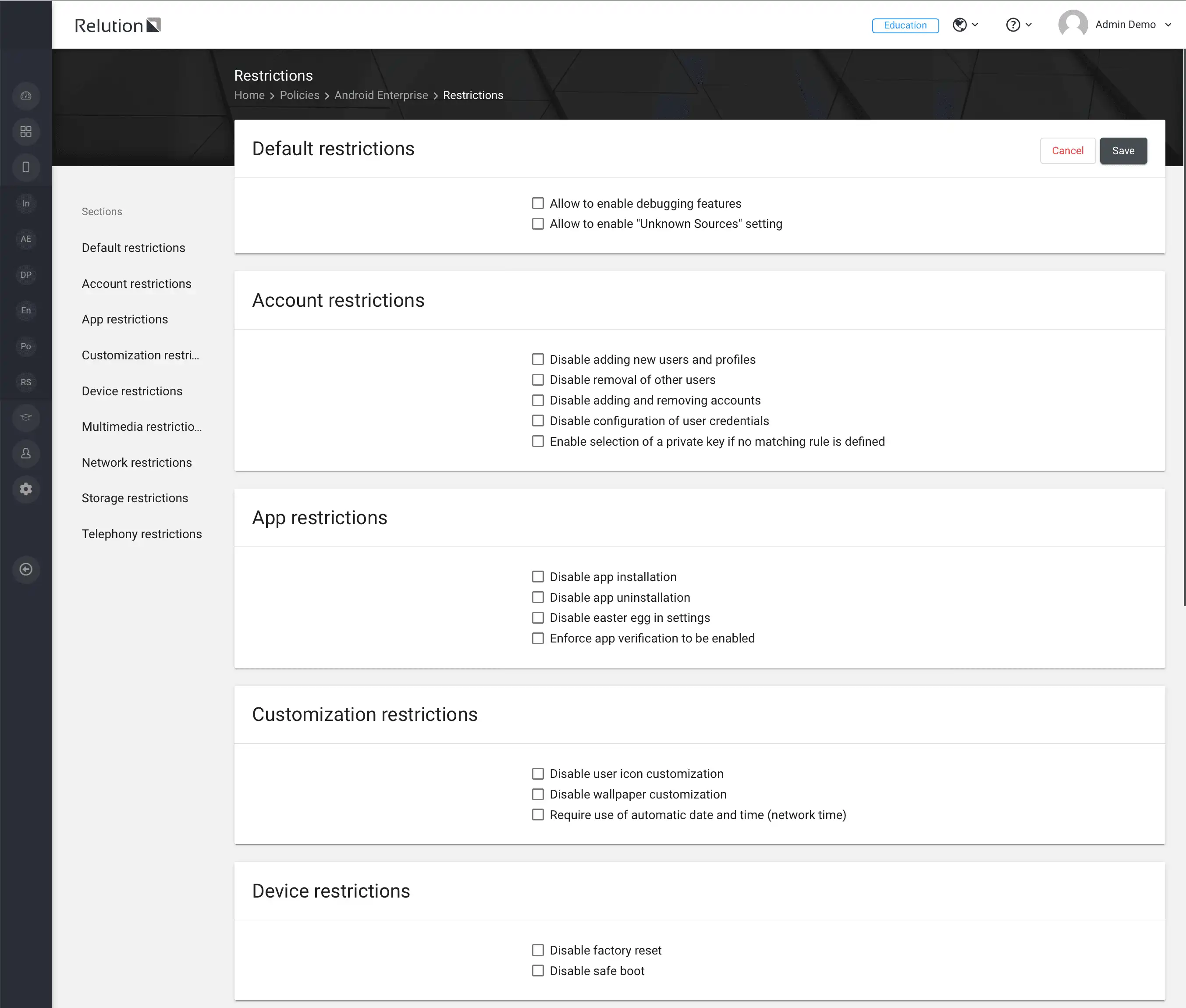Viewport: 1186px width, 1008px height.
Task: Click the Save button
Action: (1123, 151)
